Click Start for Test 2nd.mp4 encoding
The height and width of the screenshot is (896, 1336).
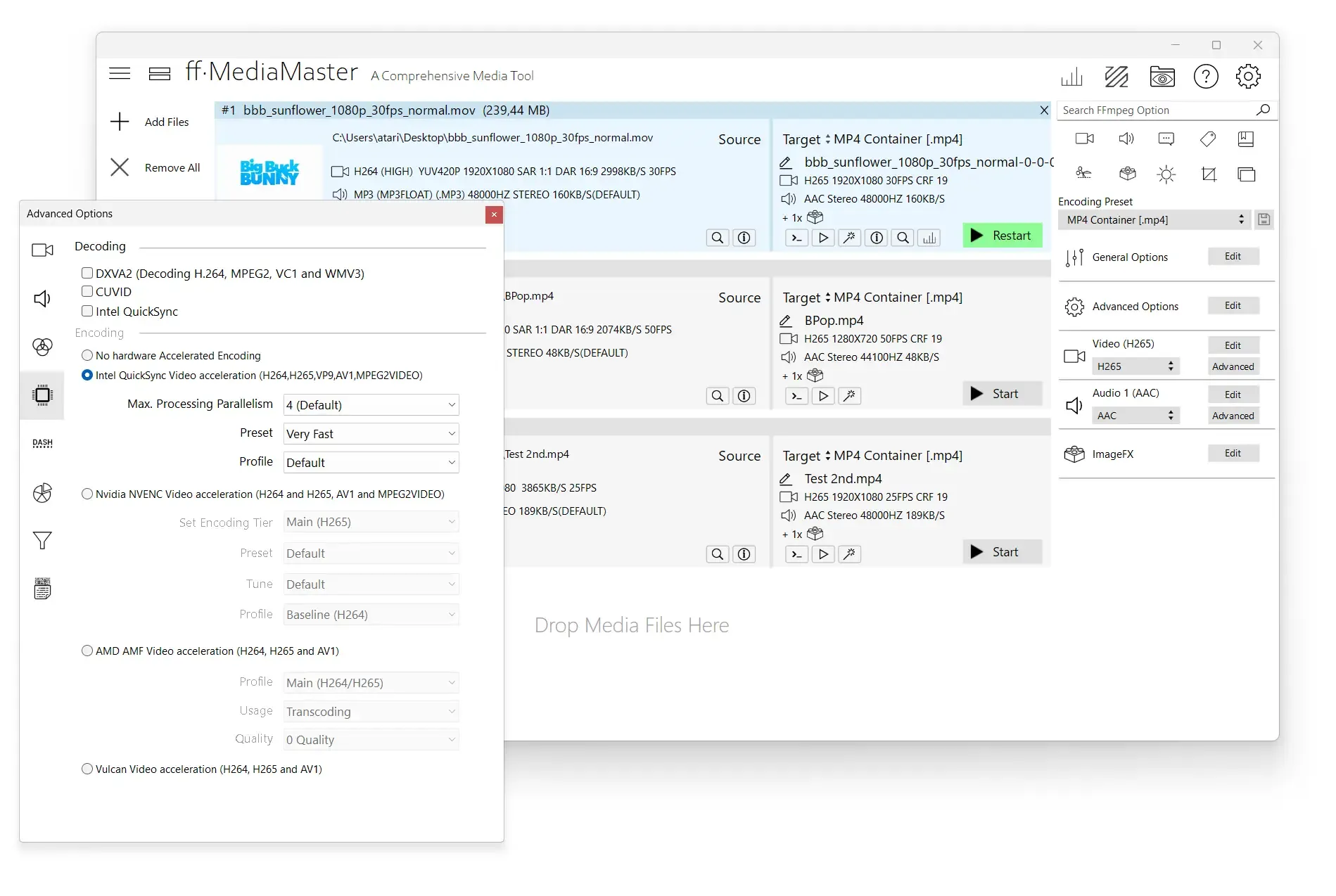1002,552
